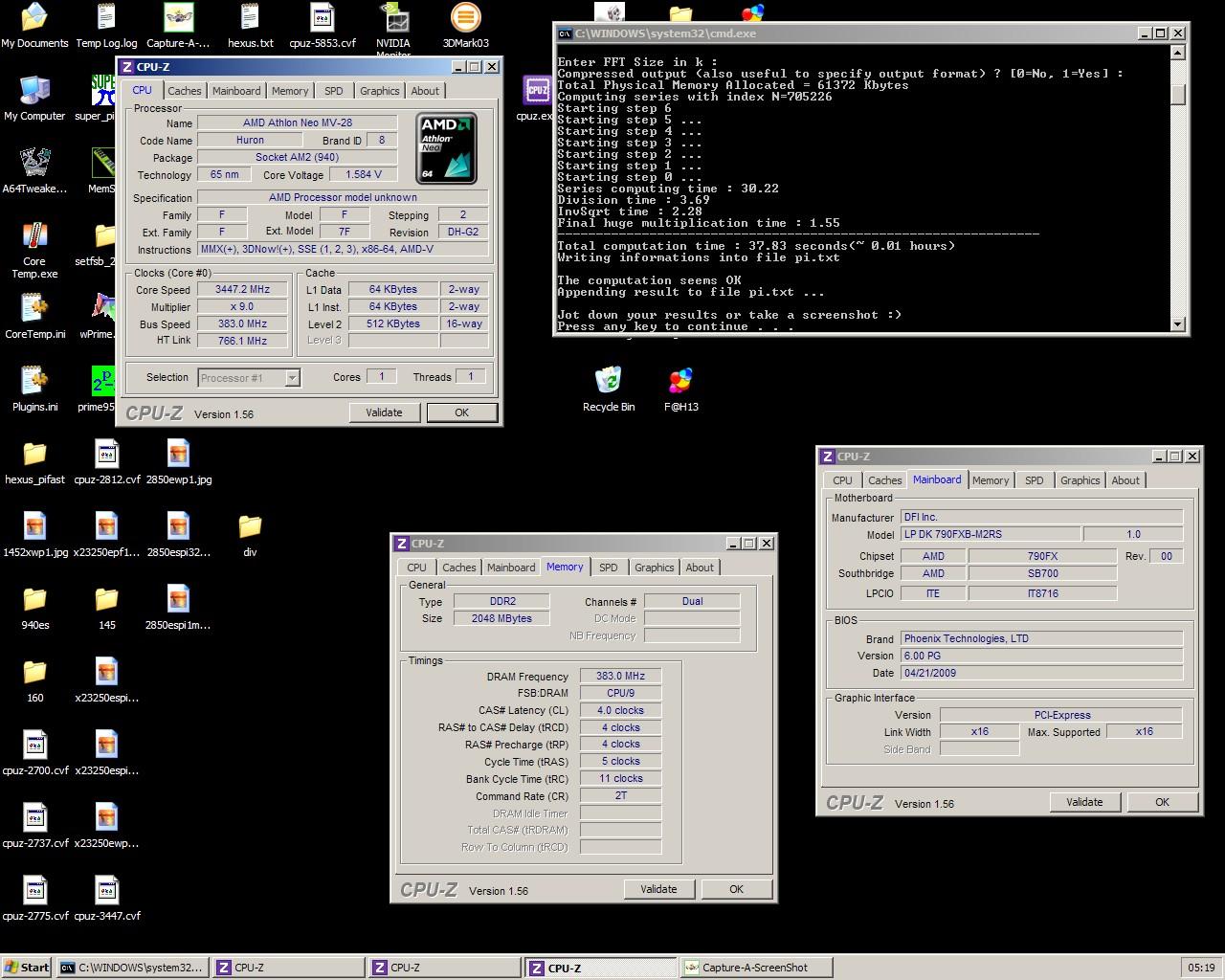The image size is (1225, 980).
Task: Open CoreTemp.ini file icon
Action: (x=34, y=316)
